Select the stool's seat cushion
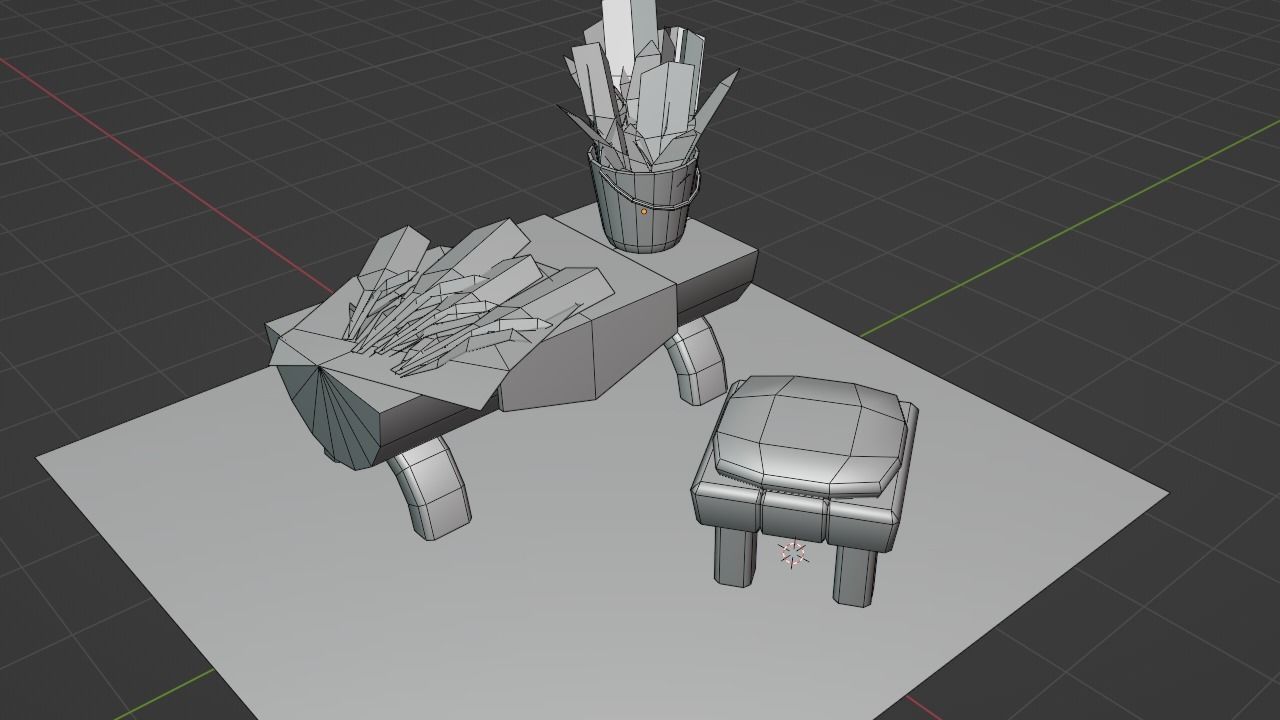 coord(810,435)
